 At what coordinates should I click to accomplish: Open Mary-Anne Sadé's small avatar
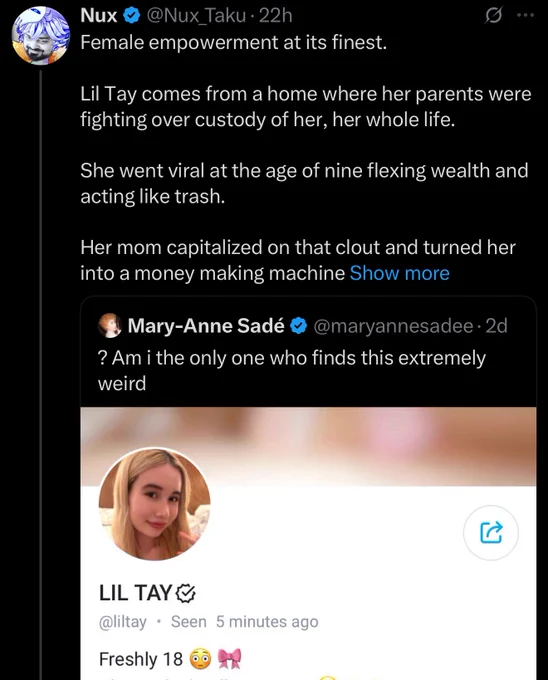click(109, 326)
